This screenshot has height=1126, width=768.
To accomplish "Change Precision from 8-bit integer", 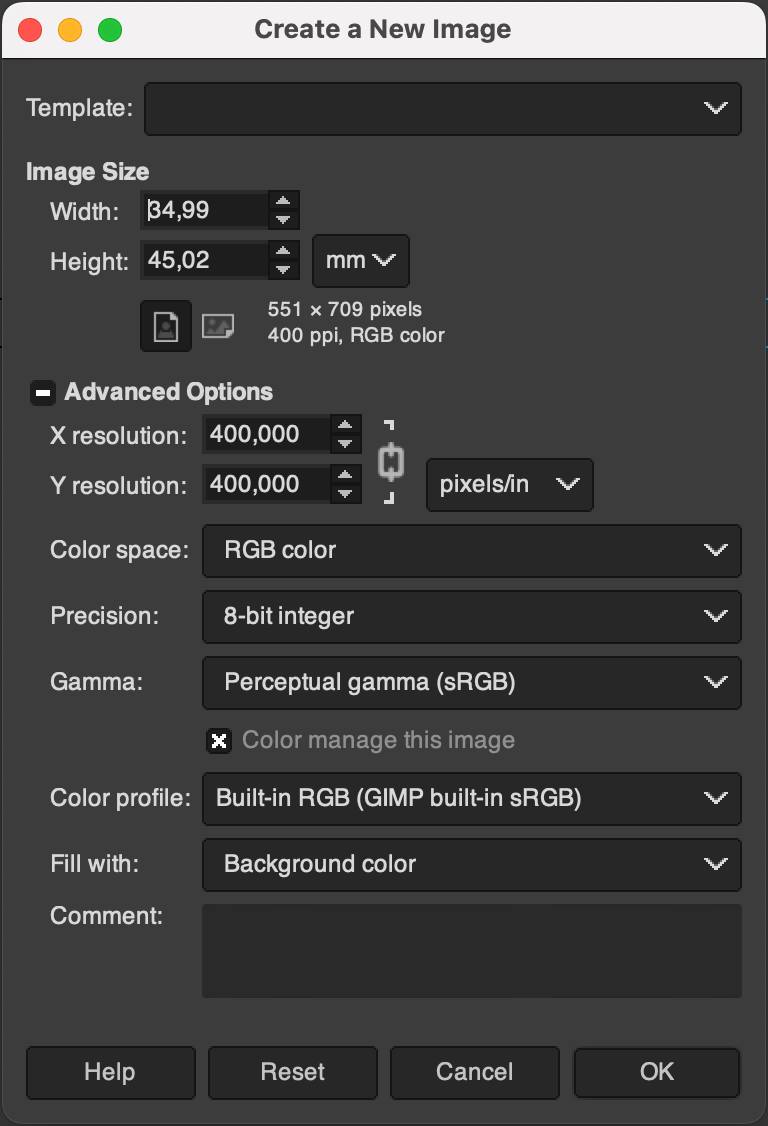I will [x=471, y=617].
